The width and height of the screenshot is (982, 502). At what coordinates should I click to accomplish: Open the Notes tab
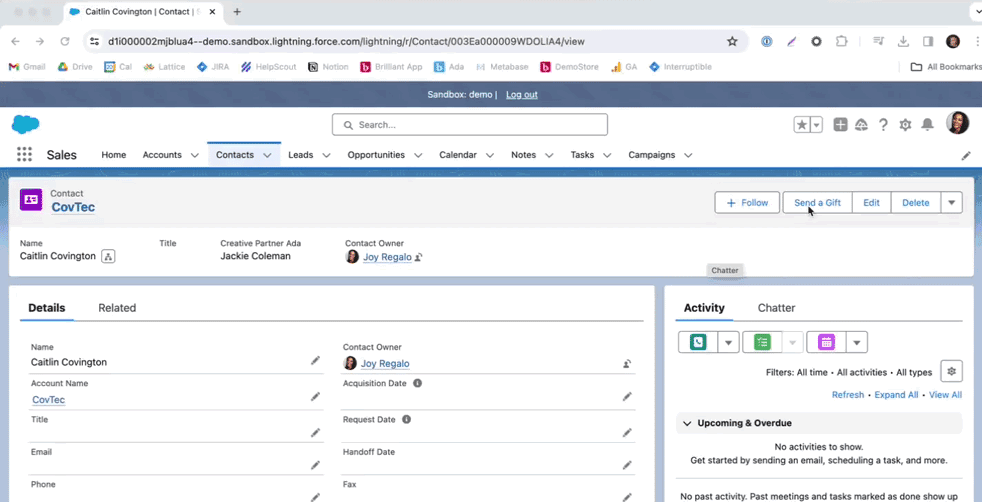tap(524, 155)
